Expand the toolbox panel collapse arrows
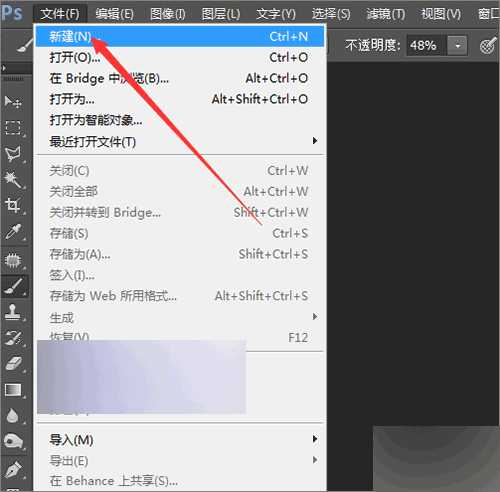500x492 pixels. click(4, 68)
